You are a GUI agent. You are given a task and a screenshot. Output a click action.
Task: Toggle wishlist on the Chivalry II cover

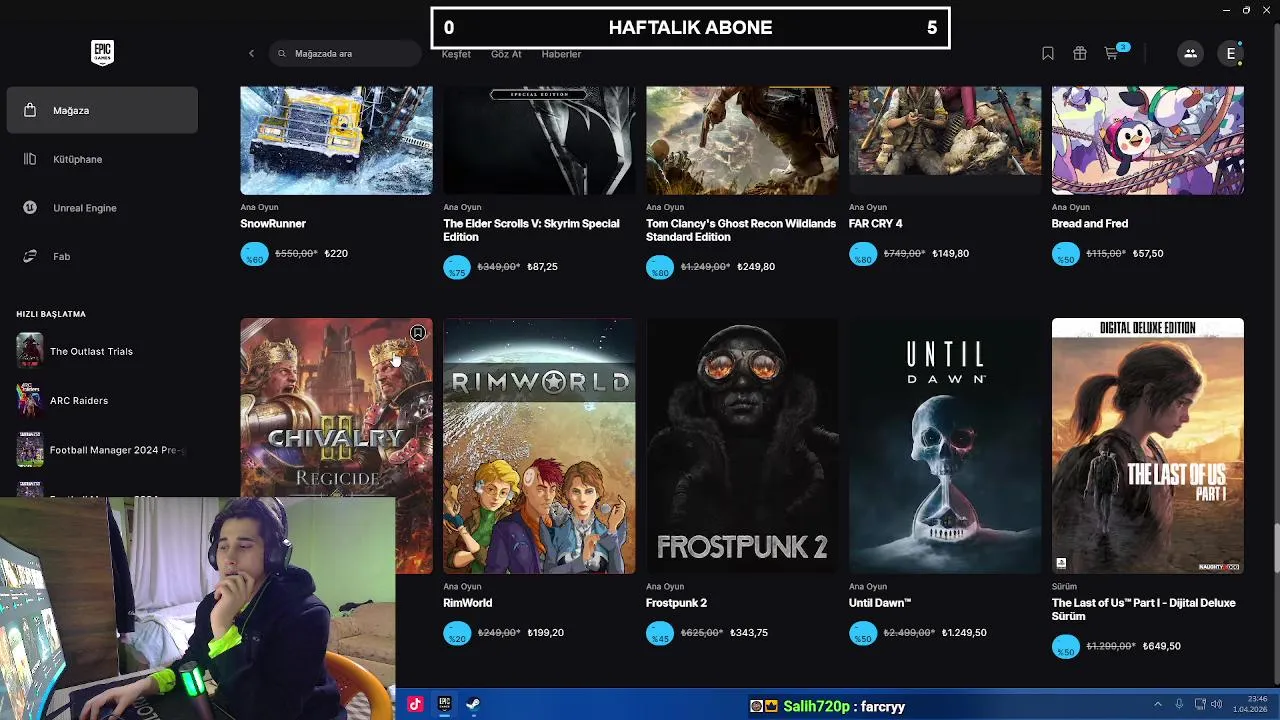pos(418,333)
